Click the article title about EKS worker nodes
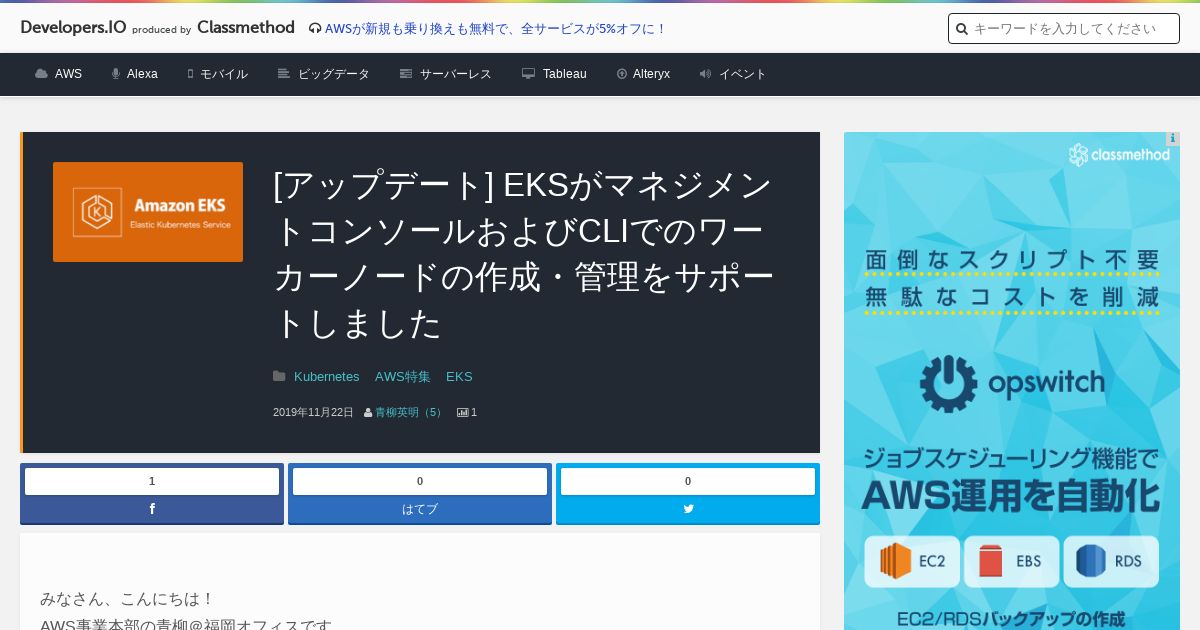The width and height of the screenshot is (1200, 630). [523, 254]
